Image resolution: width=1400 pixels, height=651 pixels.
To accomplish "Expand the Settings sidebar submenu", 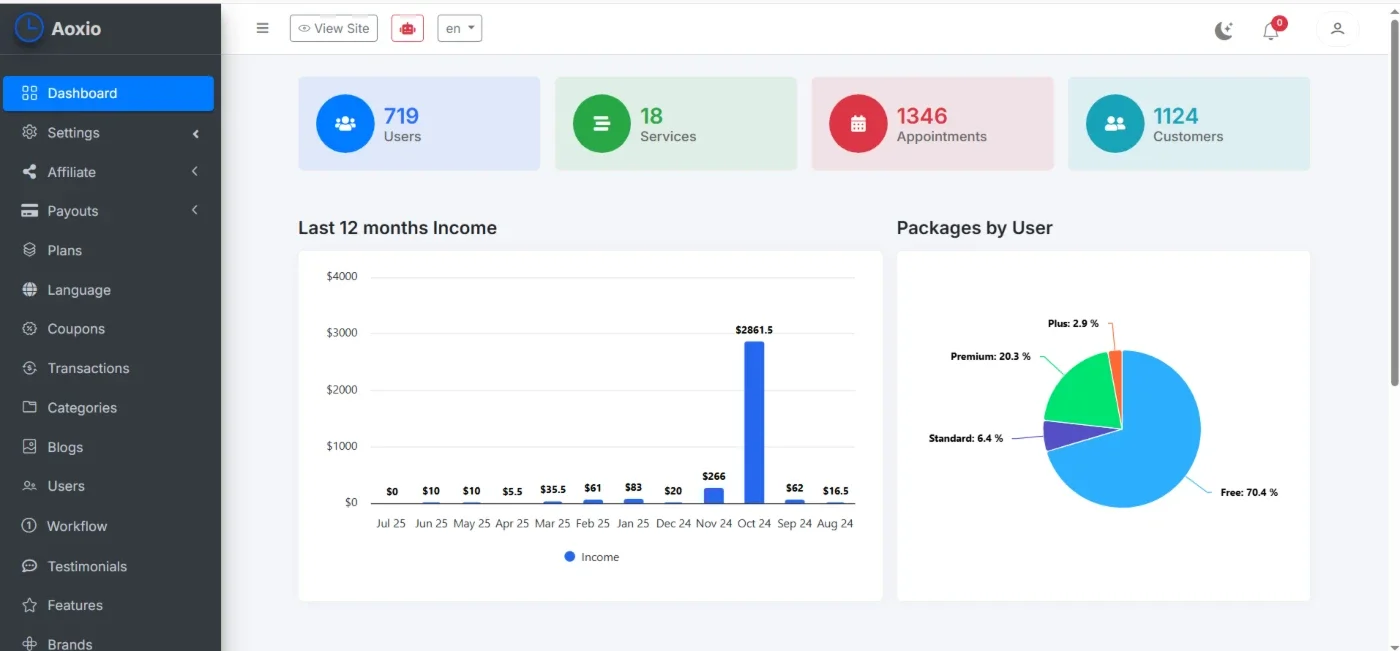I will (108, 133).
